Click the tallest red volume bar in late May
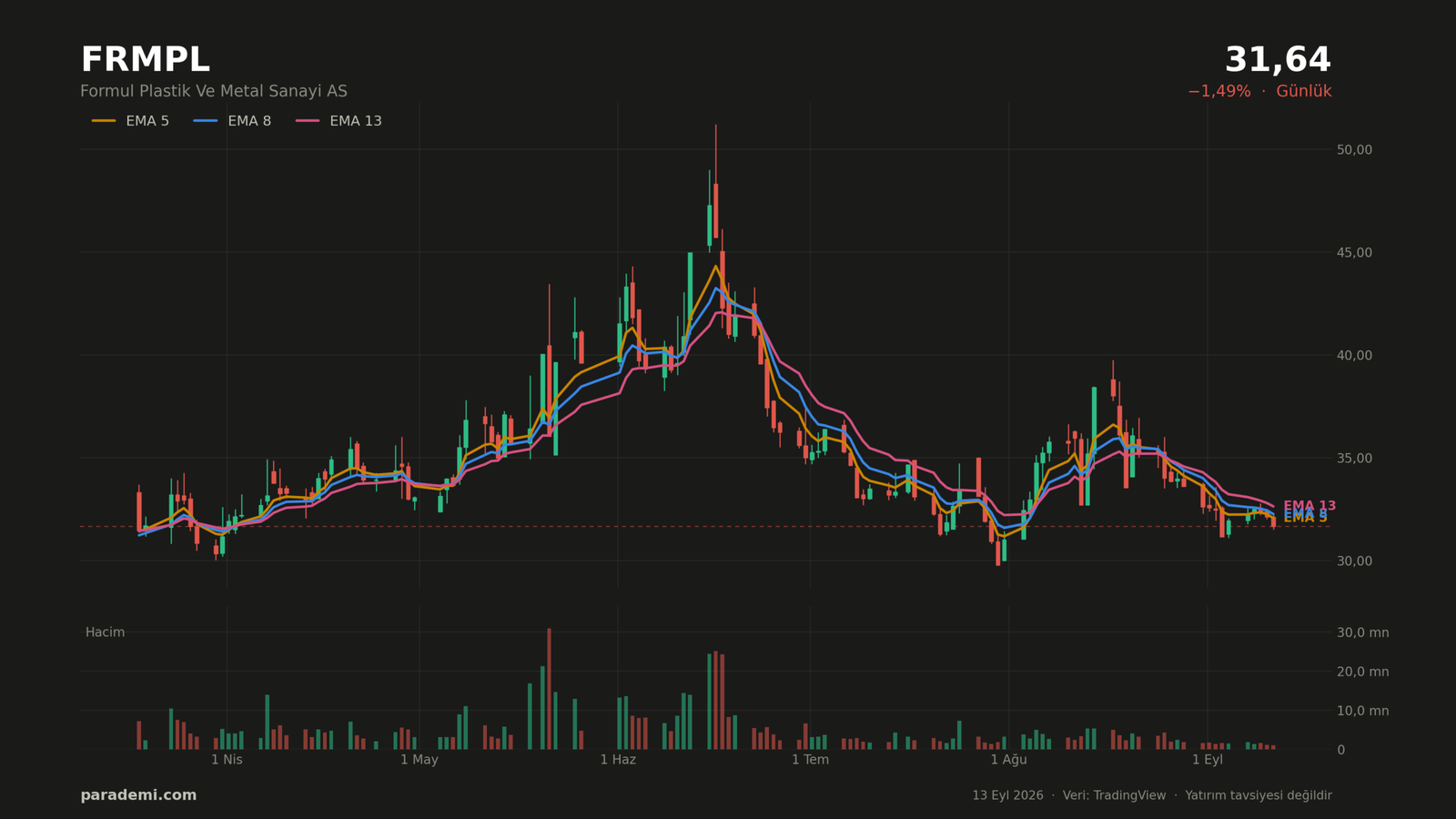The height and width of the screenshot is (819, 1456). tap(549, 689)
